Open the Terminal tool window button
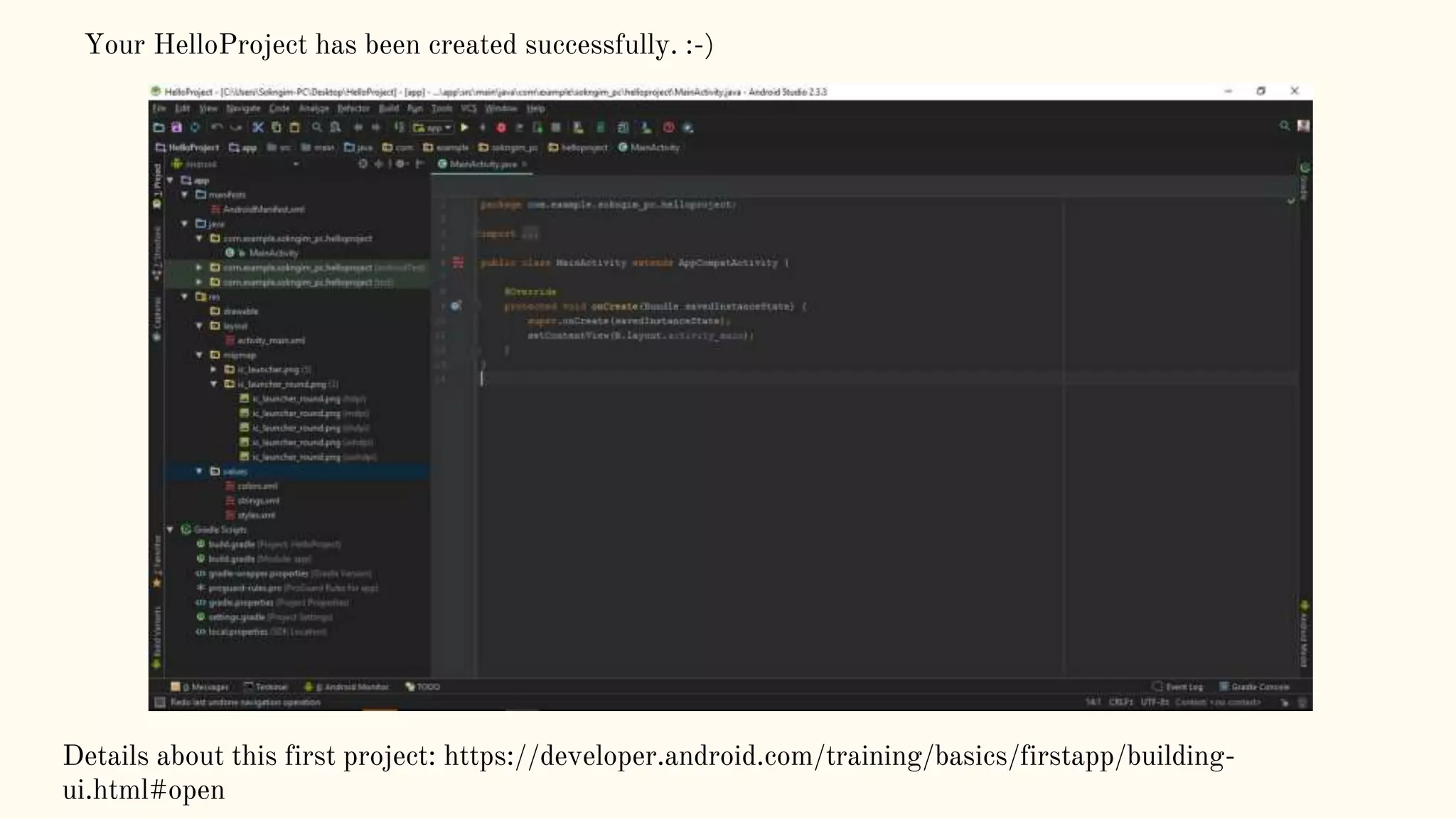This screenshot has height=819, width=1456. 266,687
